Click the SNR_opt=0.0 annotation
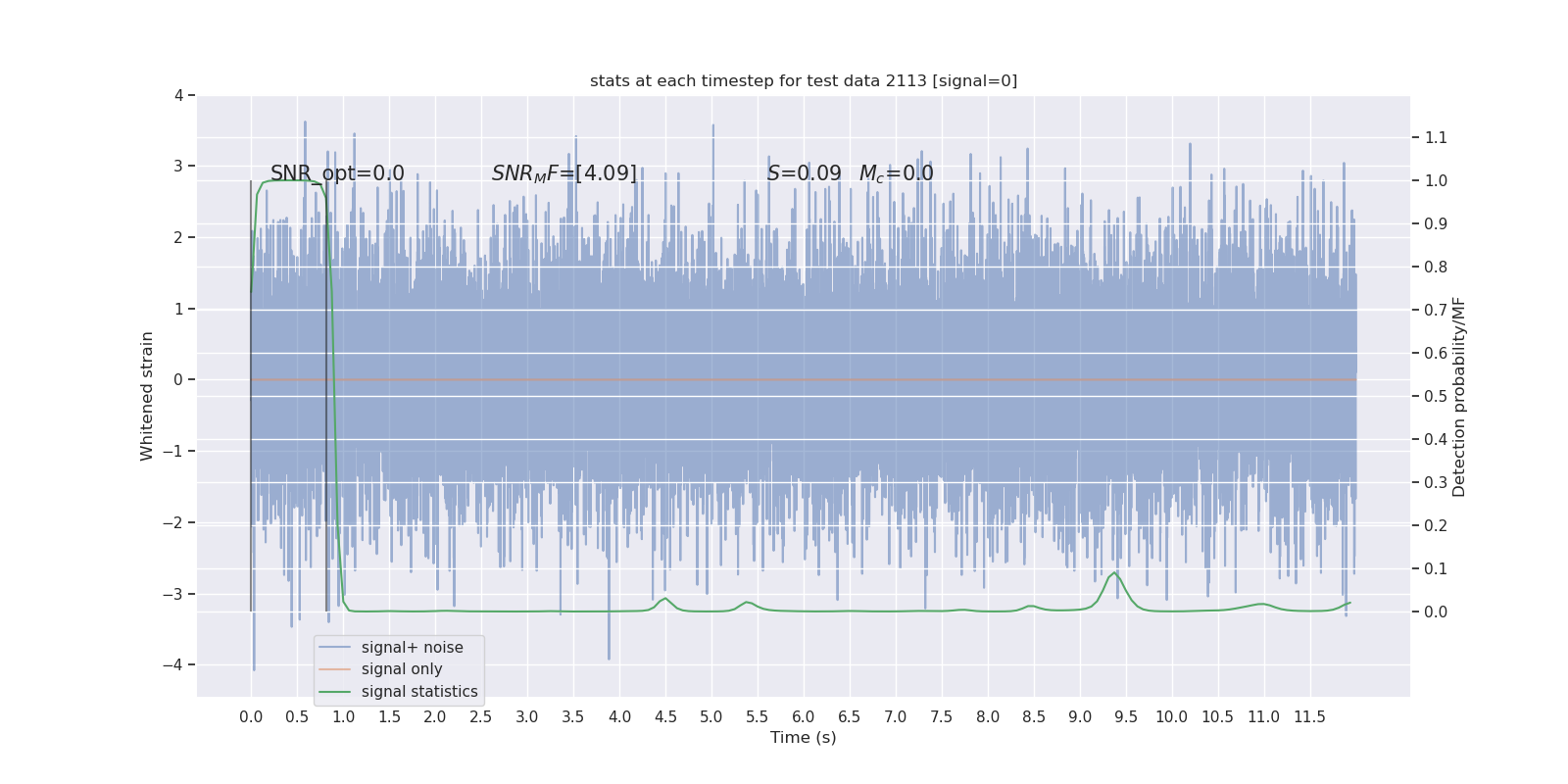This screenshot has height=784, width=1568. point(337,173)
